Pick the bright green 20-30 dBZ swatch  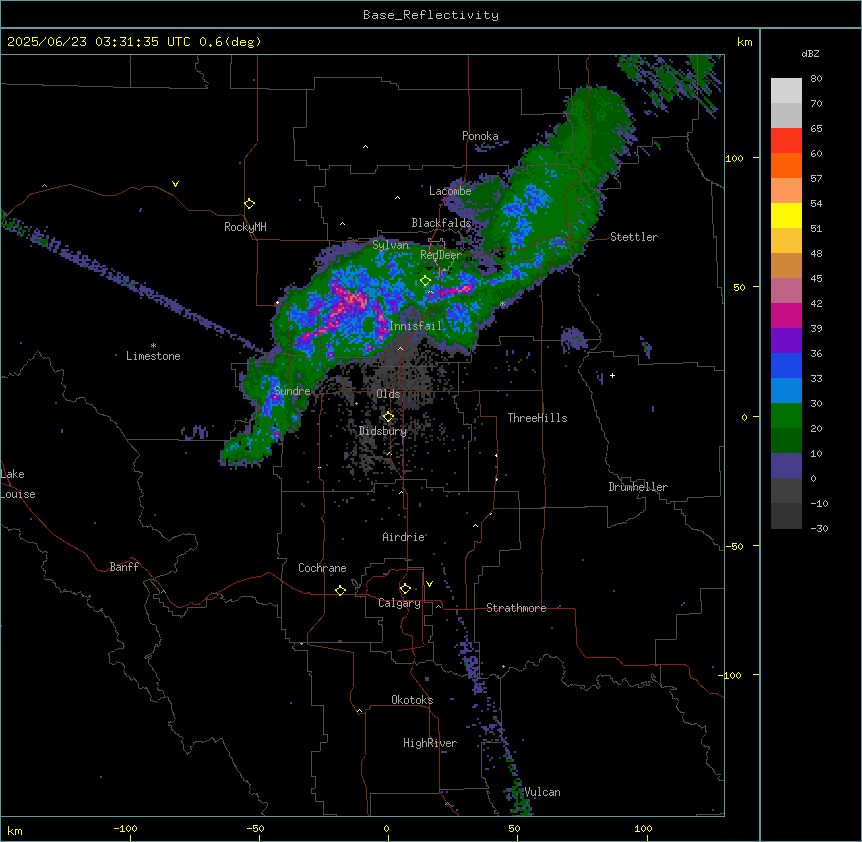click(x=786, y=416)
